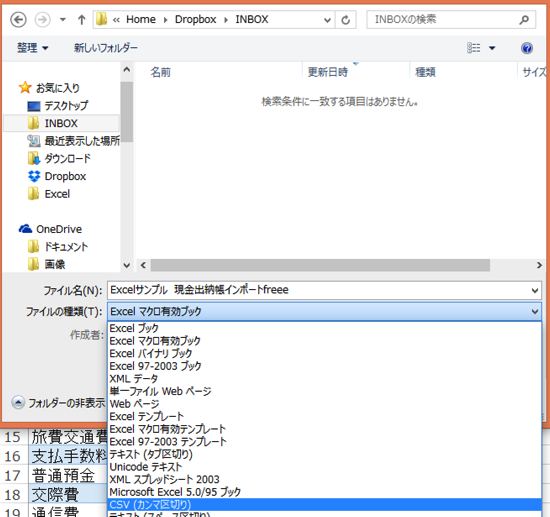Click the Back navigation arrow

coord(18,19)
